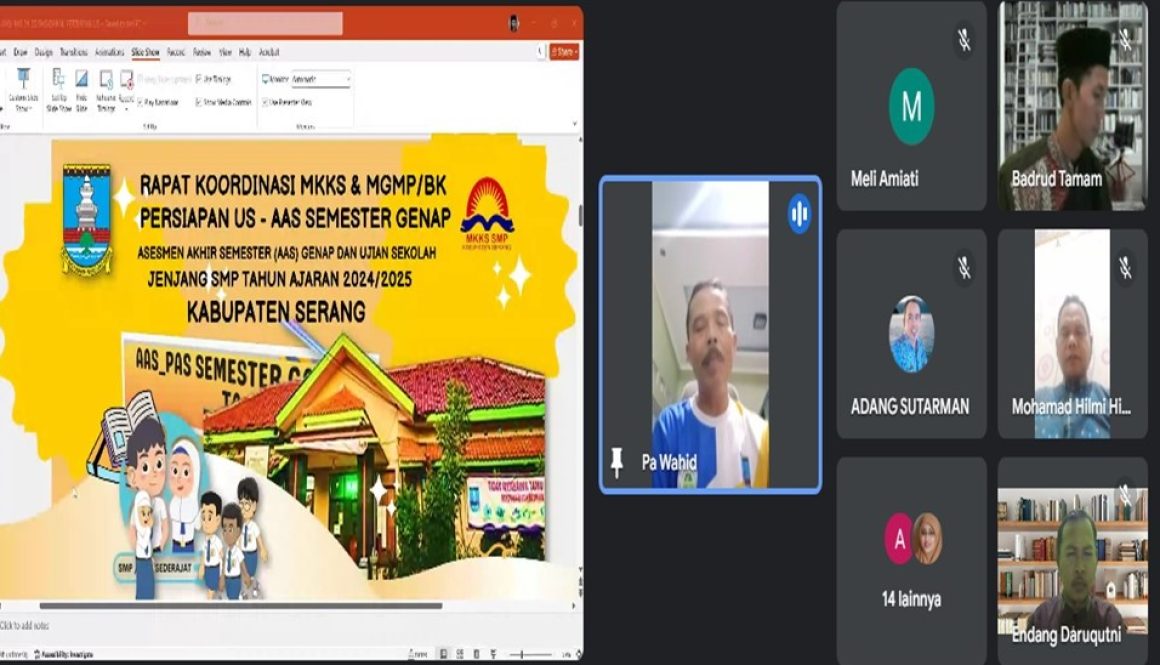
Task: Open Reading View from status bar
Action: pyautogui.click(x=476, y=654)
